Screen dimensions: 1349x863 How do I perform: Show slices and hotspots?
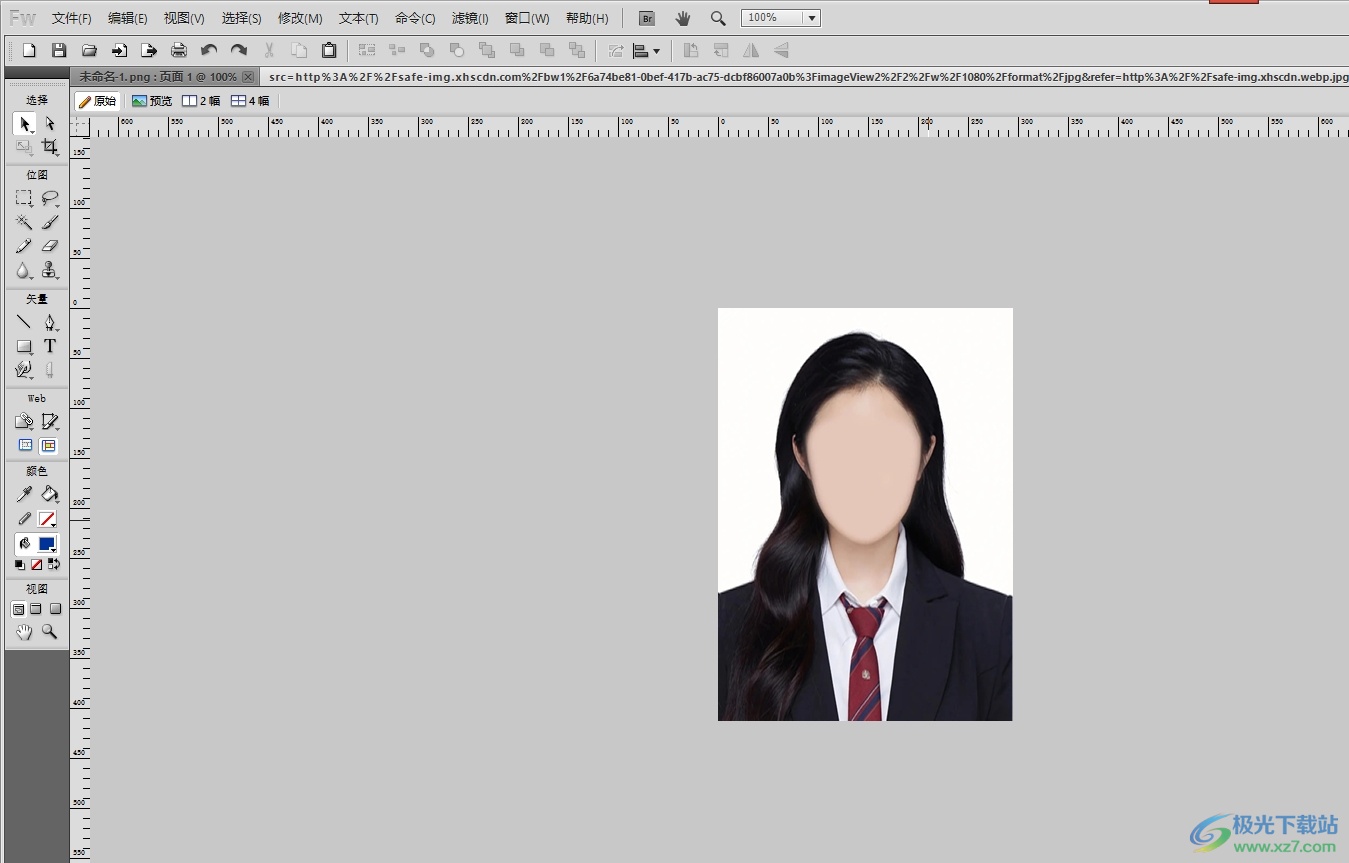49,446
